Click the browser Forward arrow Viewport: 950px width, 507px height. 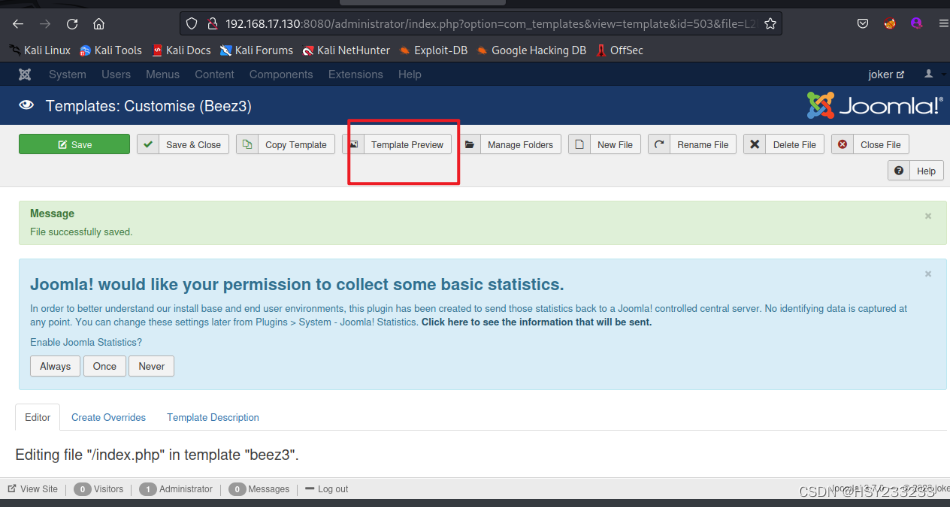tap(45, 24)
